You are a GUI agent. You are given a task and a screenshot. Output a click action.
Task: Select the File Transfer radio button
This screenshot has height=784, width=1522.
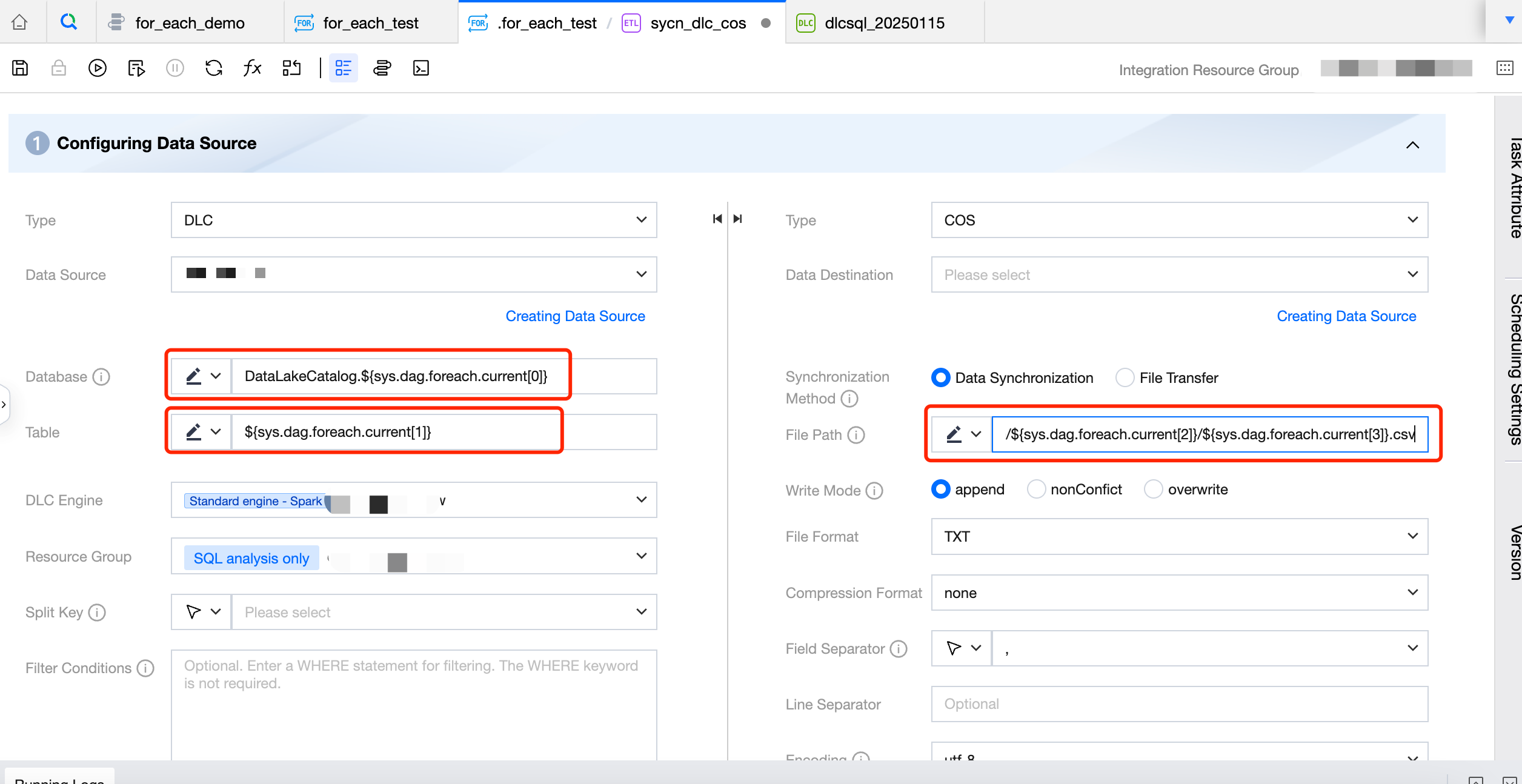tap(1125, 377)
